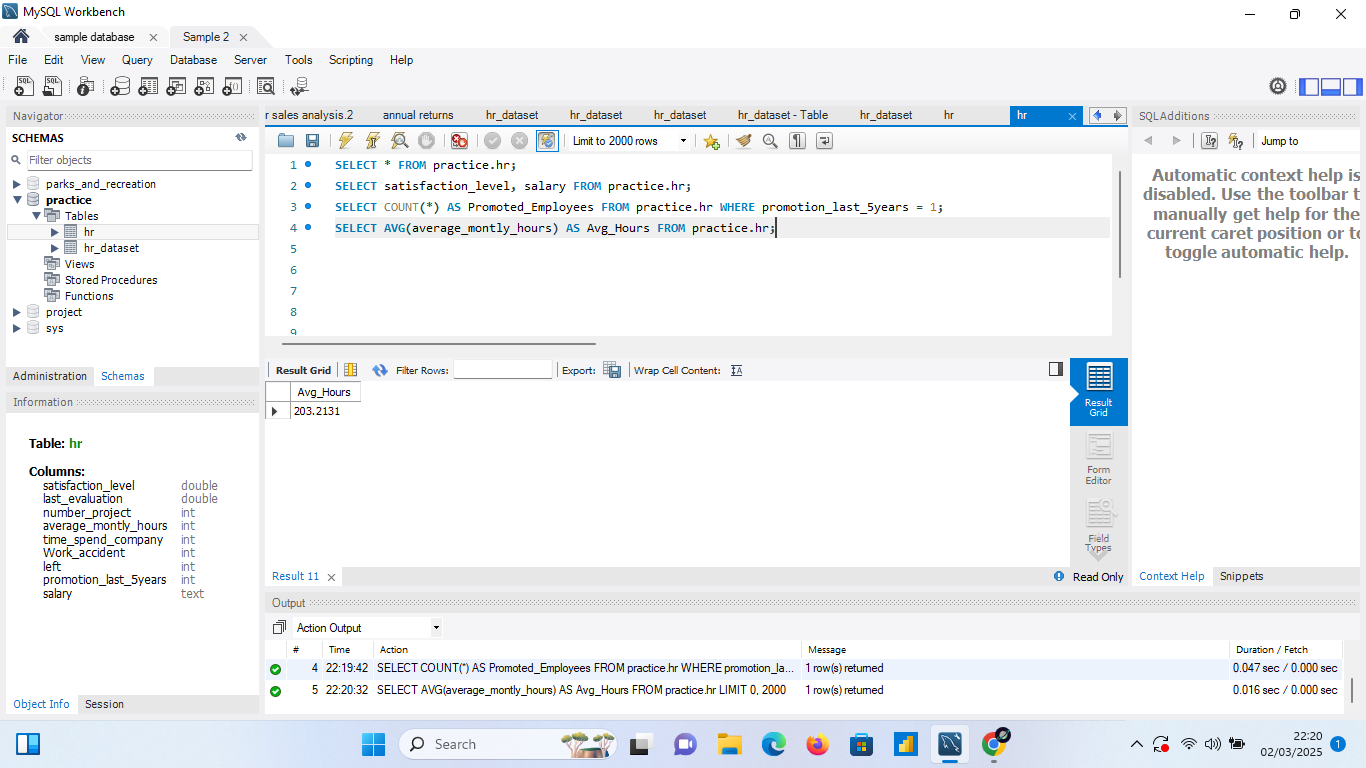Commit the transaction check icon
1366x768 pixels.
tap(492, 141)
